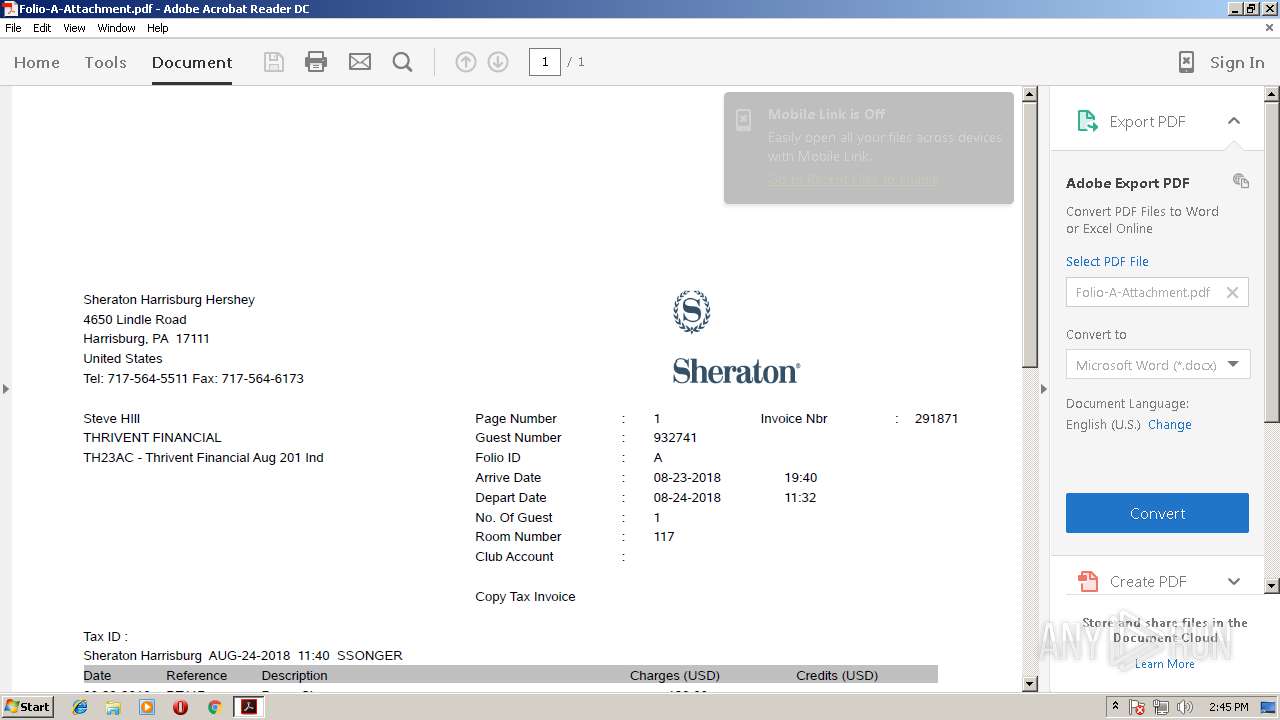
Task: Click the Learn More link
Action: click(1164, 664)
